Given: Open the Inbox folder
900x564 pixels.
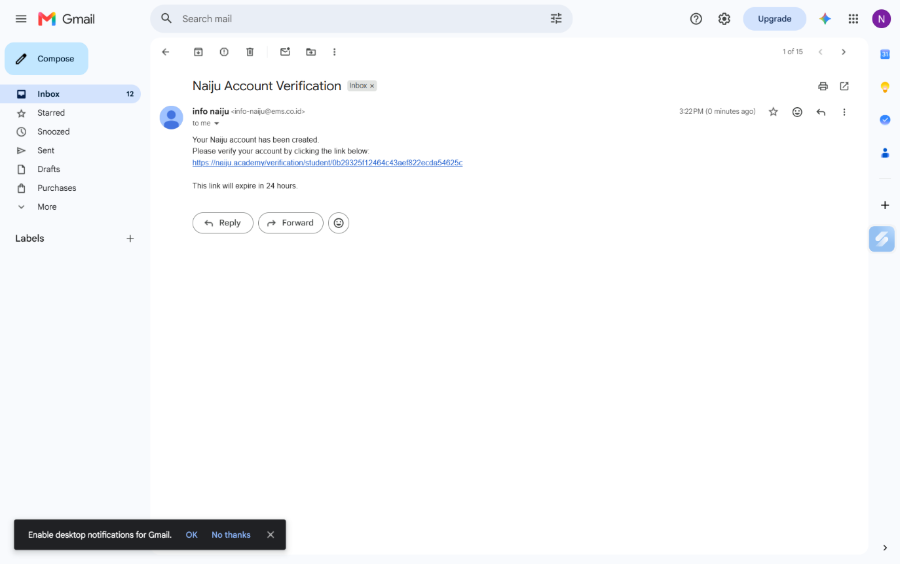Looking at the screenshot, I should (70, 94).
